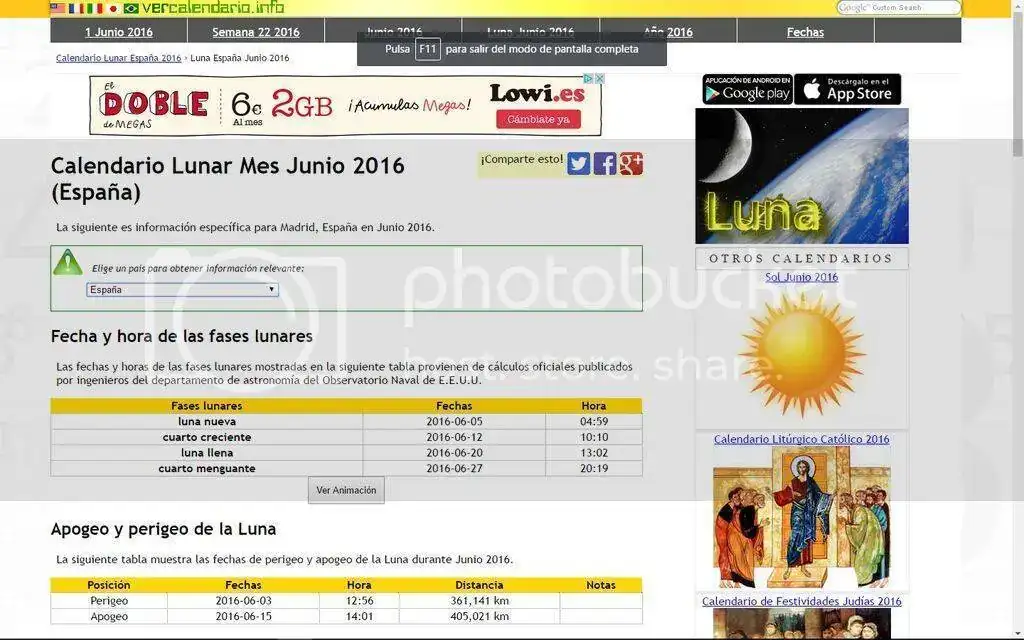Follow "Calendario Lunar España 2016" breadcrumb link

coord(118,58)
